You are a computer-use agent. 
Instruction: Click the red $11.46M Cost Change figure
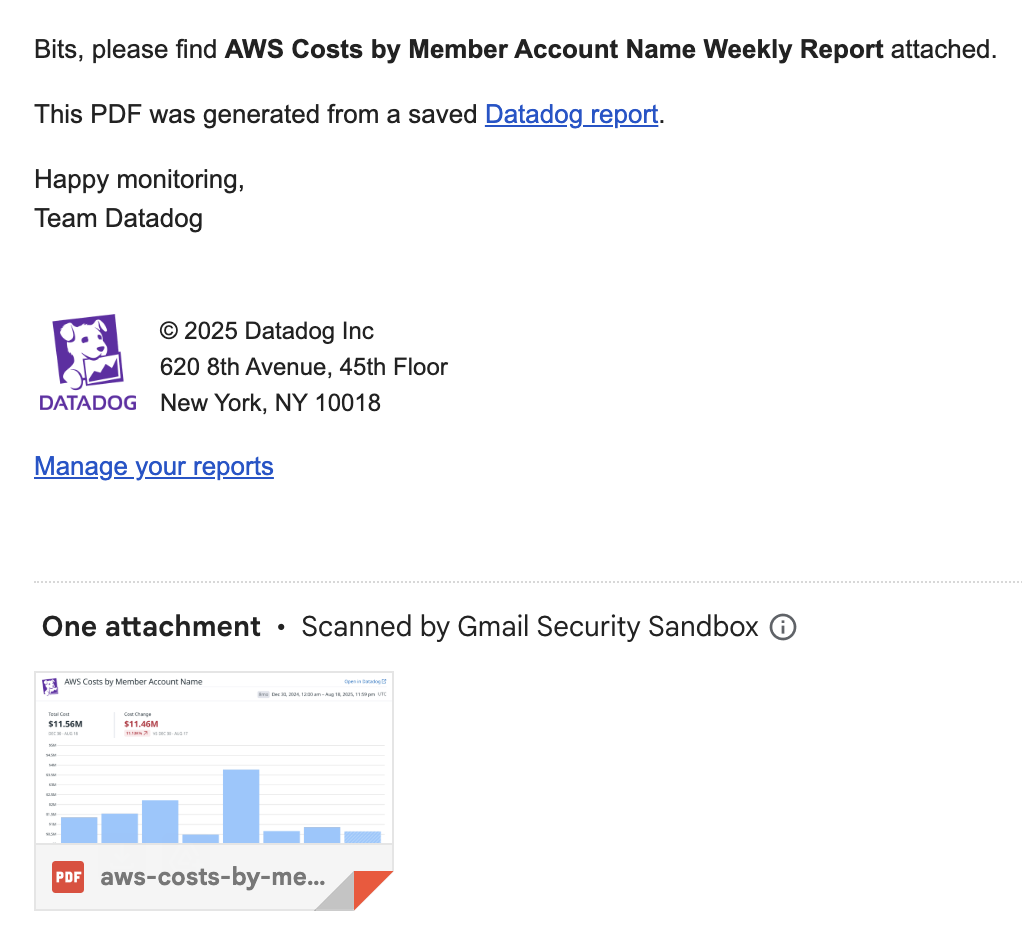tap(141, 724)
